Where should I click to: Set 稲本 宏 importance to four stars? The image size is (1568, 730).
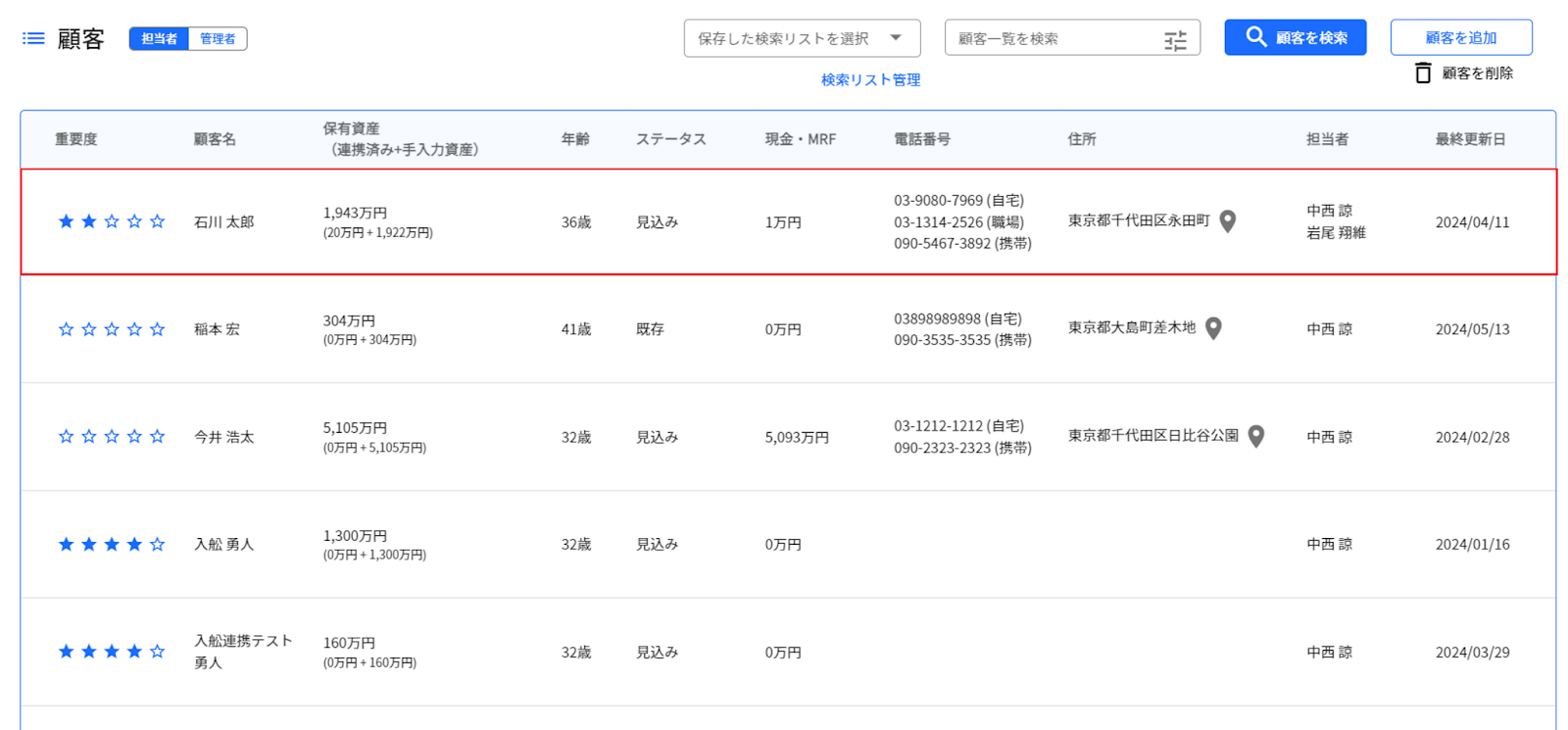point(134,329)
